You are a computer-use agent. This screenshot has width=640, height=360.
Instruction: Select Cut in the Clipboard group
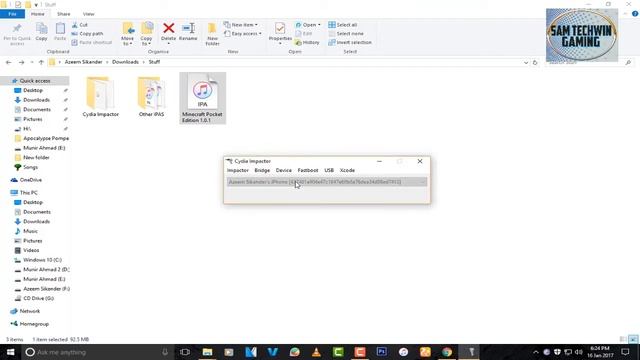click(80, 25)
